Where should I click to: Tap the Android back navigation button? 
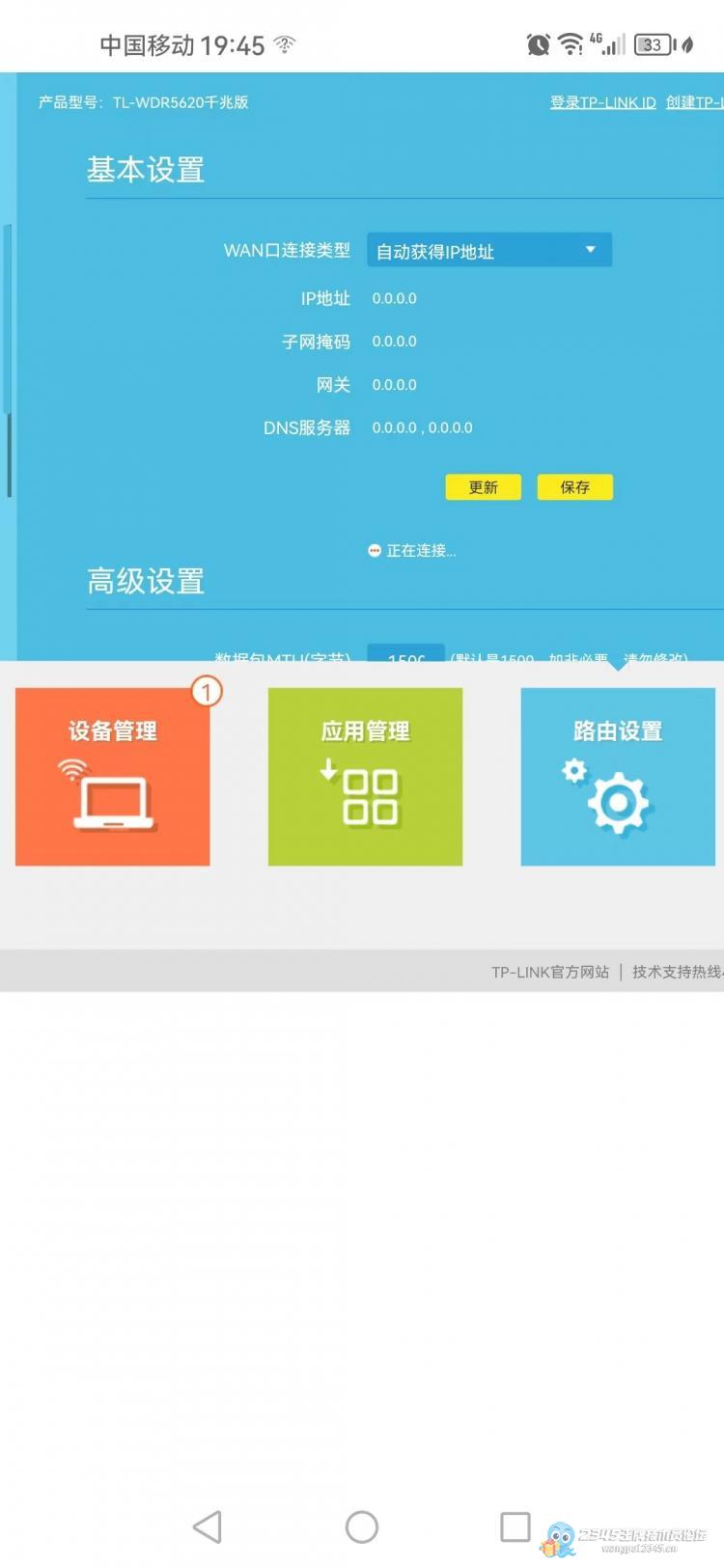coord(207,1527)
